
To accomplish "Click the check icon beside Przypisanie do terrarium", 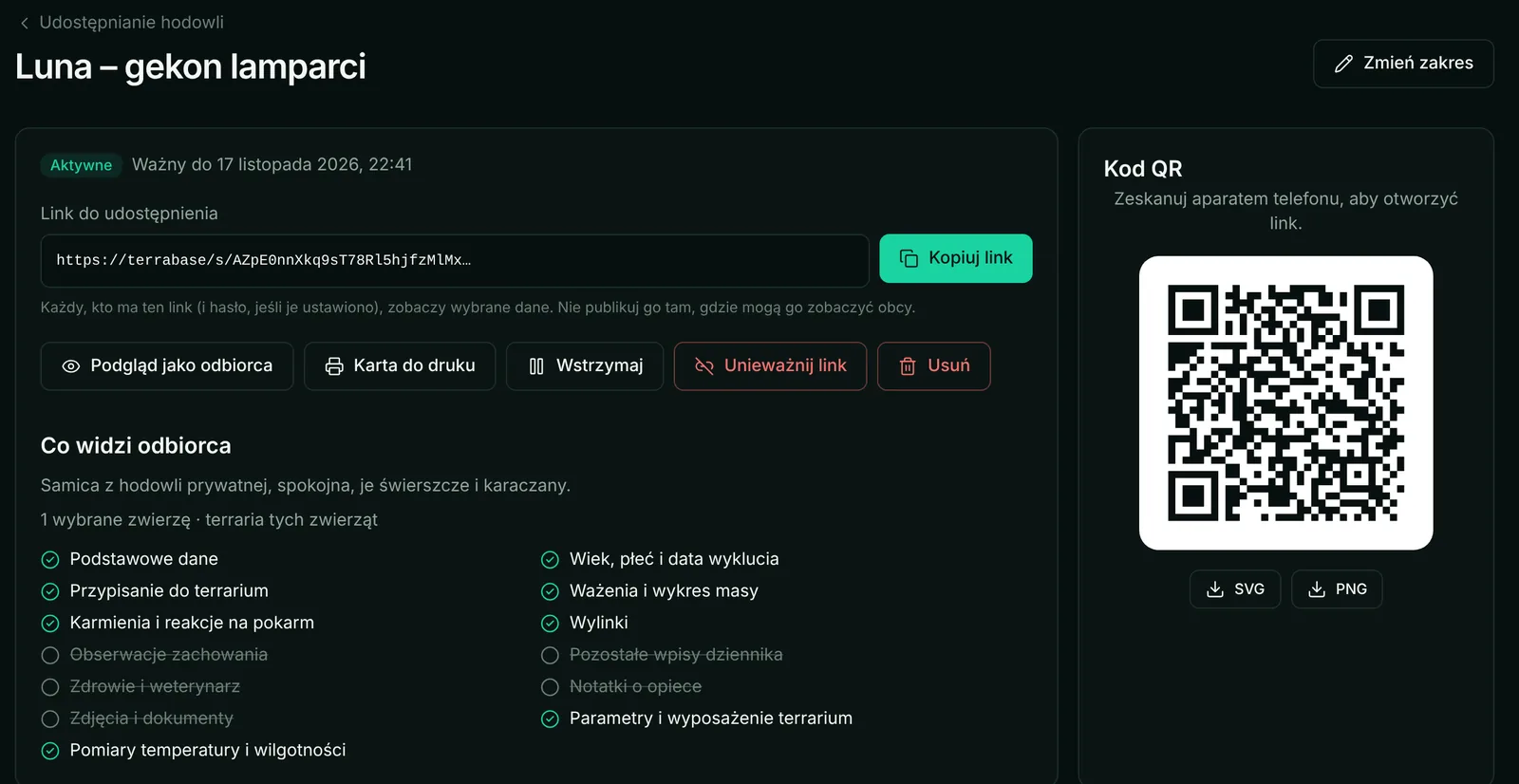I will click(50, 591).
